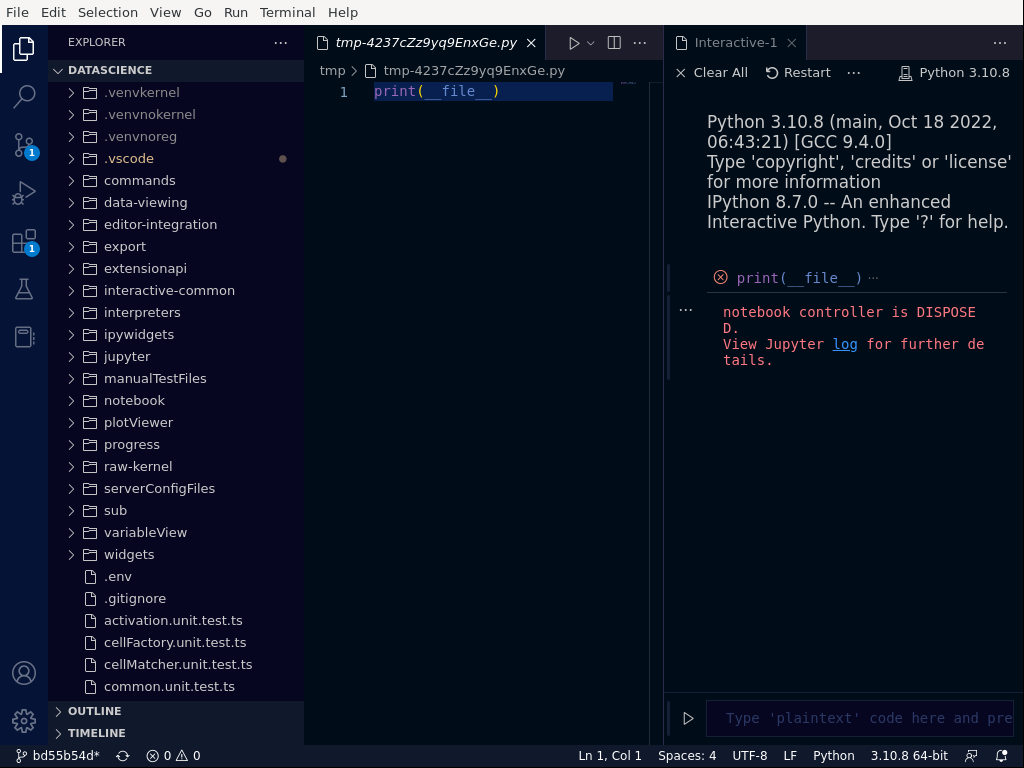The width and height of the screenshot is (1024, 768).
Task: Click the print(__file__) code line in the editor
Action: tap(436, 91)
